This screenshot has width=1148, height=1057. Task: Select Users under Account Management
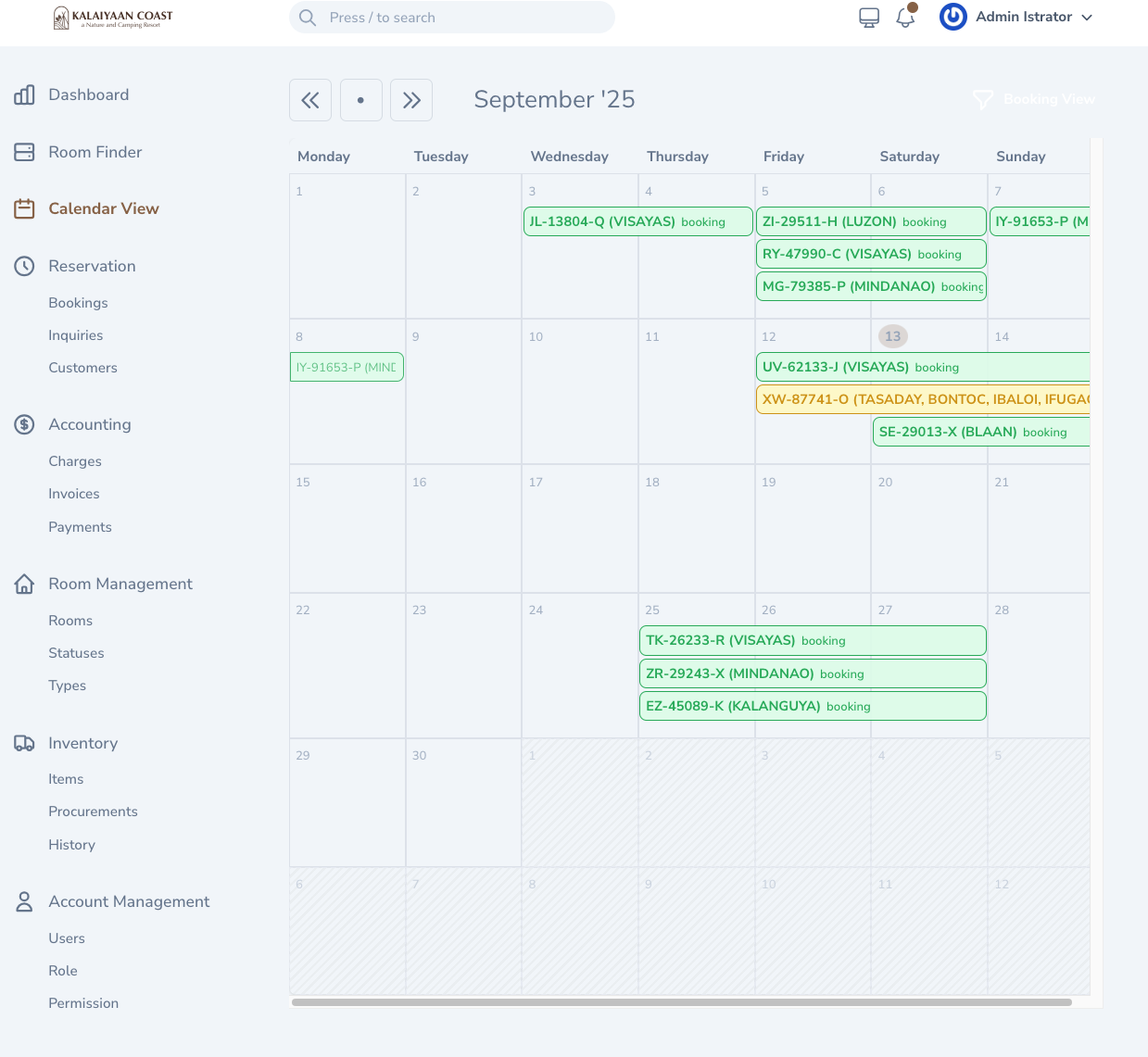[x=67, y=938]
